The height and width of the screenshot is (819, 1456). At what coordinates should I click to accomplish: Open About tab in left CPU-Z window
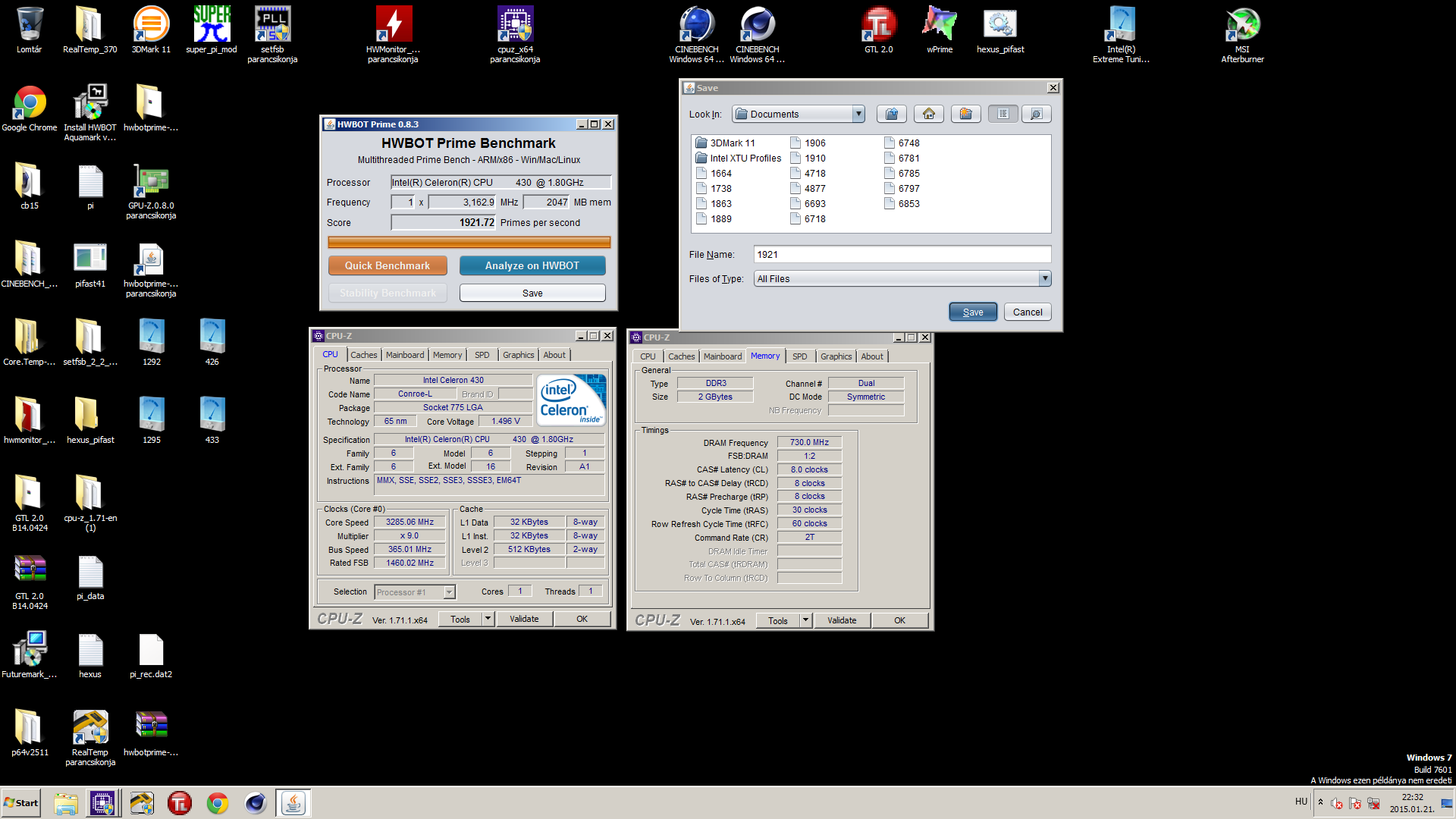pyautogui.click(x=554, y=355)
